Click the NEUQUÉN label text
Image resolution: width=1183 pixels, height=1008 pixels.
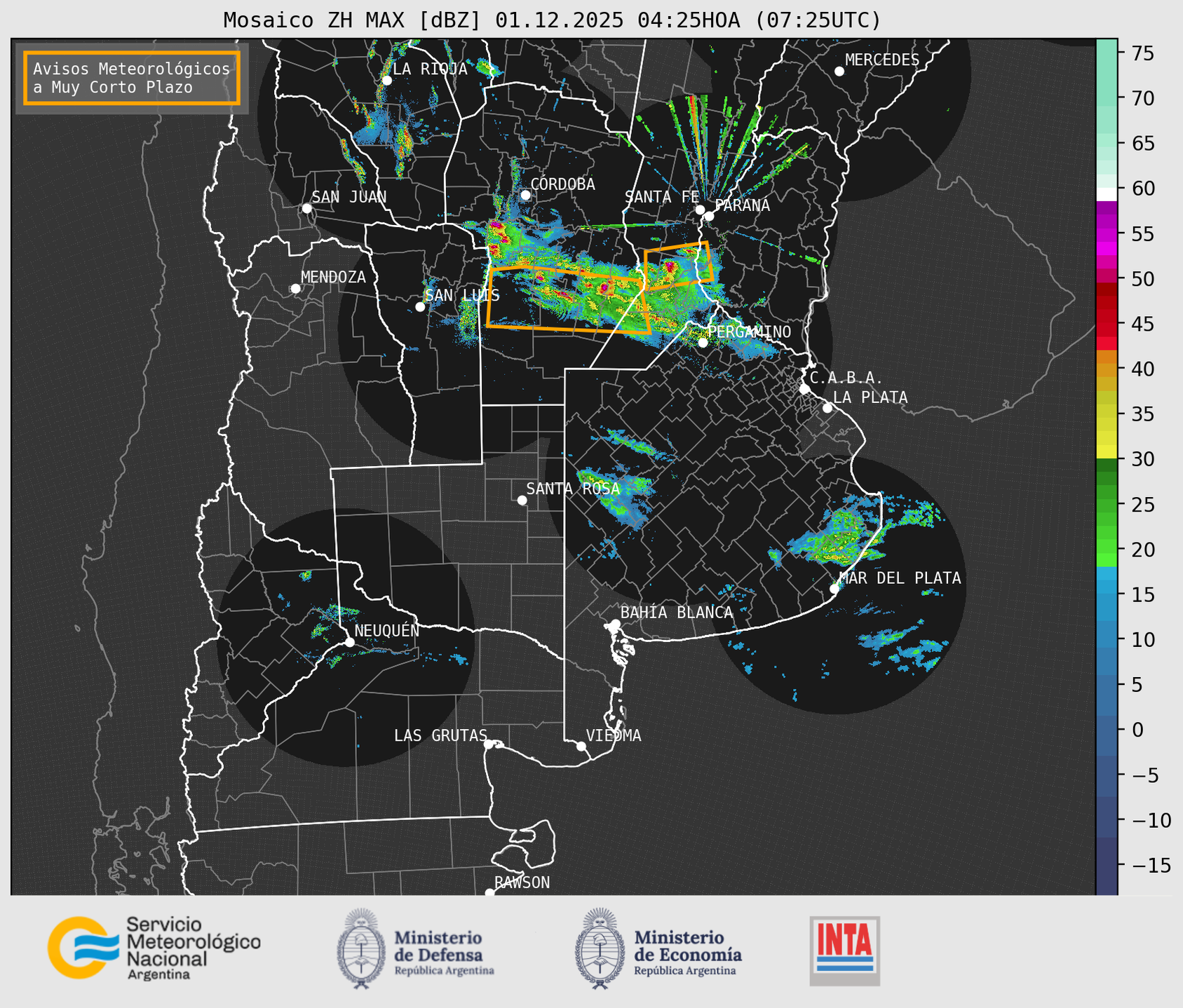(x=387, y=631)
